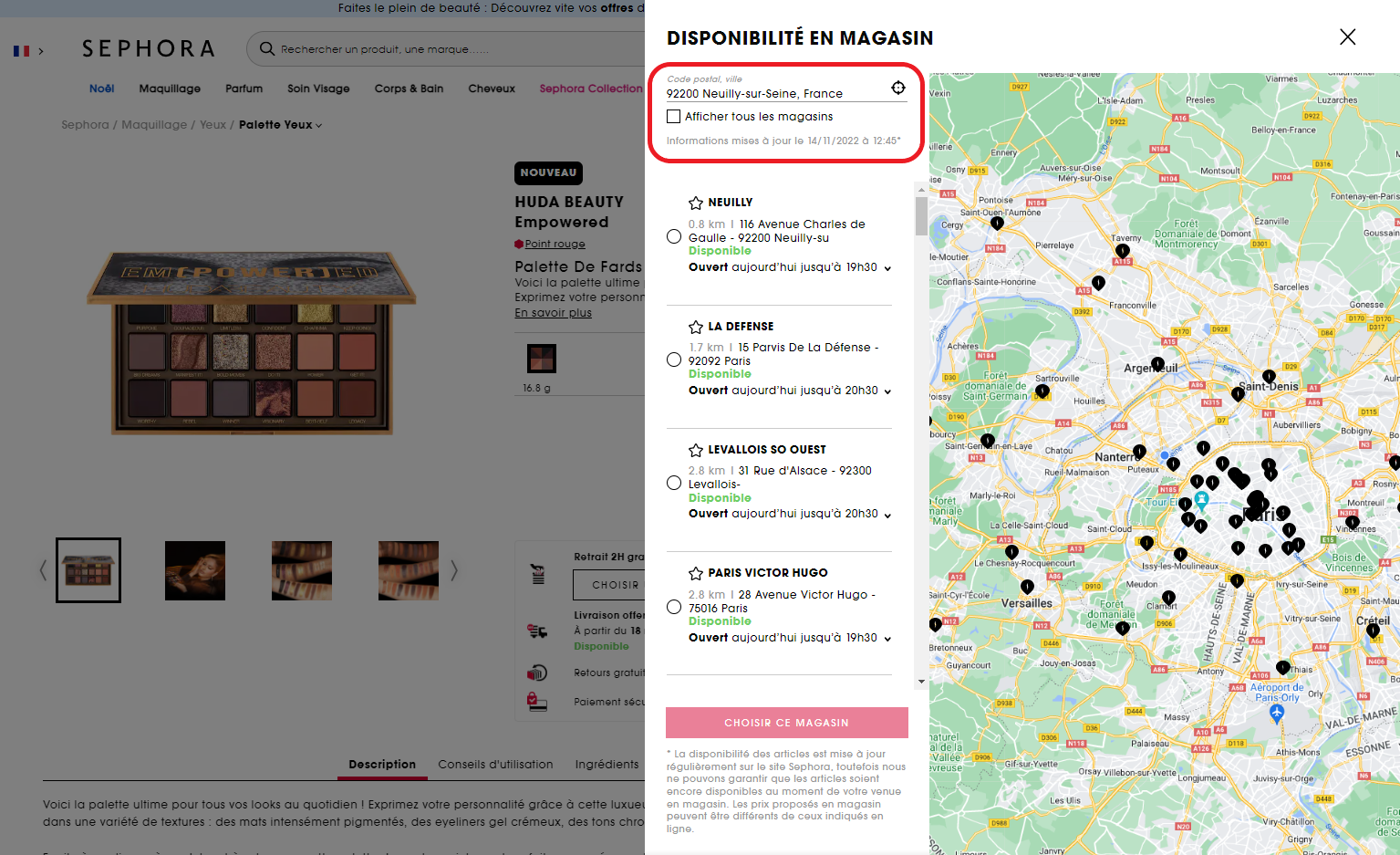Click the Sephora logo
This screenshot has height=855, width=1400.
click(148, 48)
